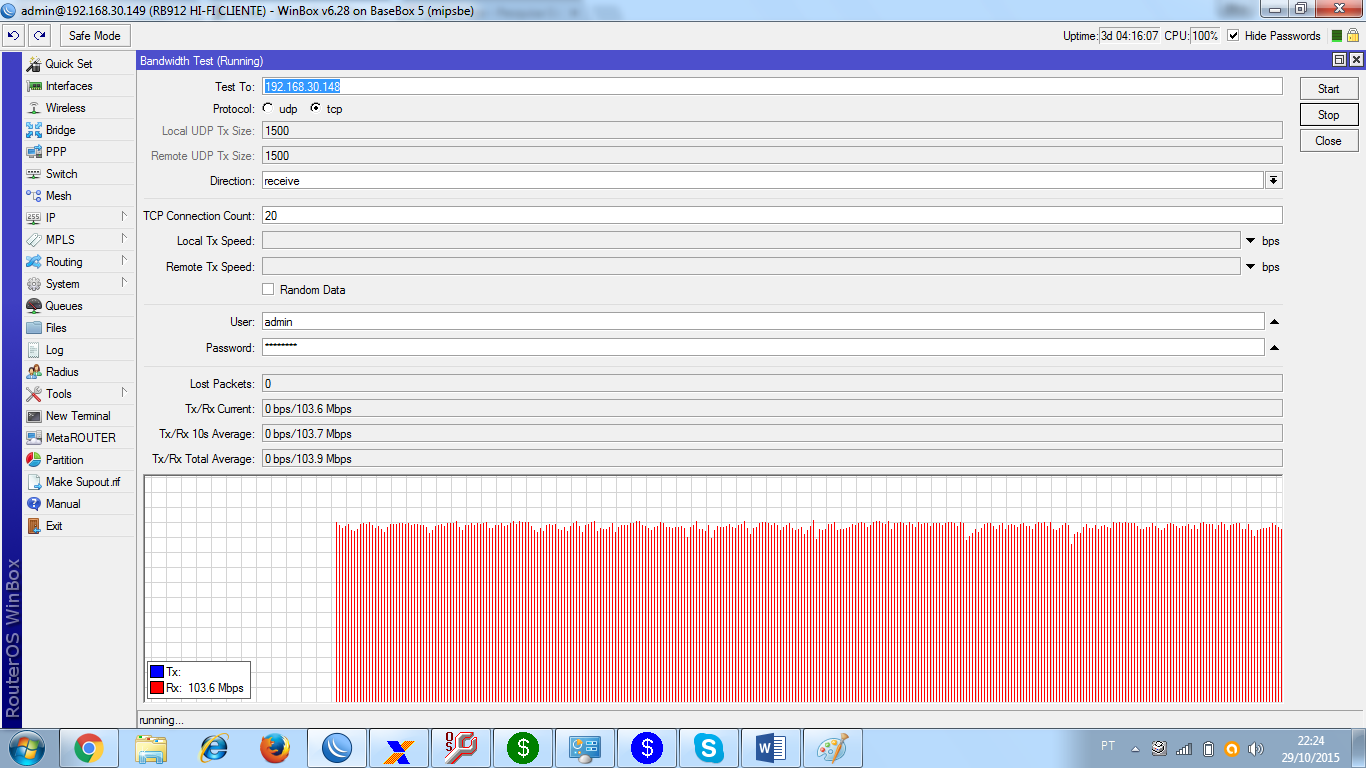Open the Windows Start menu
Viewport: 1366px width, 768px height.
pyautogui.click(x=27, y=748)
